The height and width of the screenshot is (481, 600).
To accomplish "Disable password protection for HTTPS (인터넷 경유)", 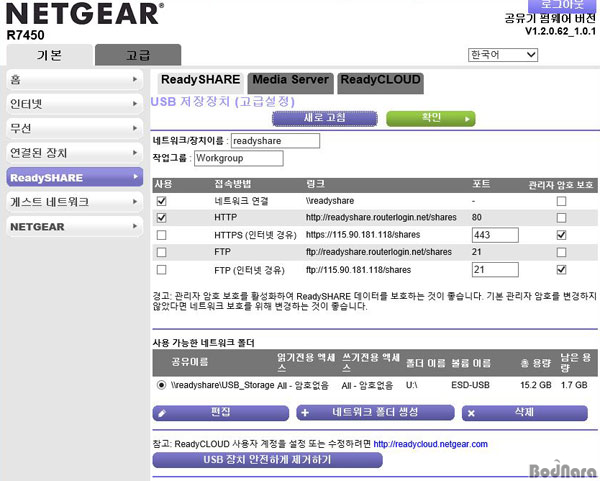I will [561, 235].
